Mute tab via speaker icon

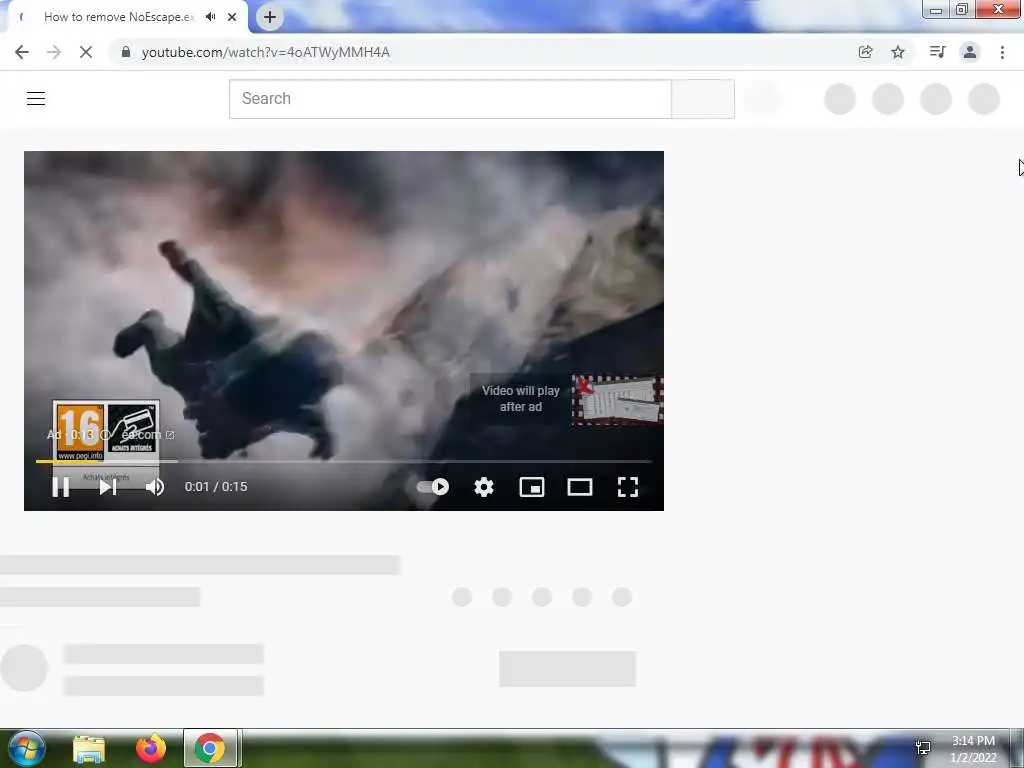tap(210, 17)
